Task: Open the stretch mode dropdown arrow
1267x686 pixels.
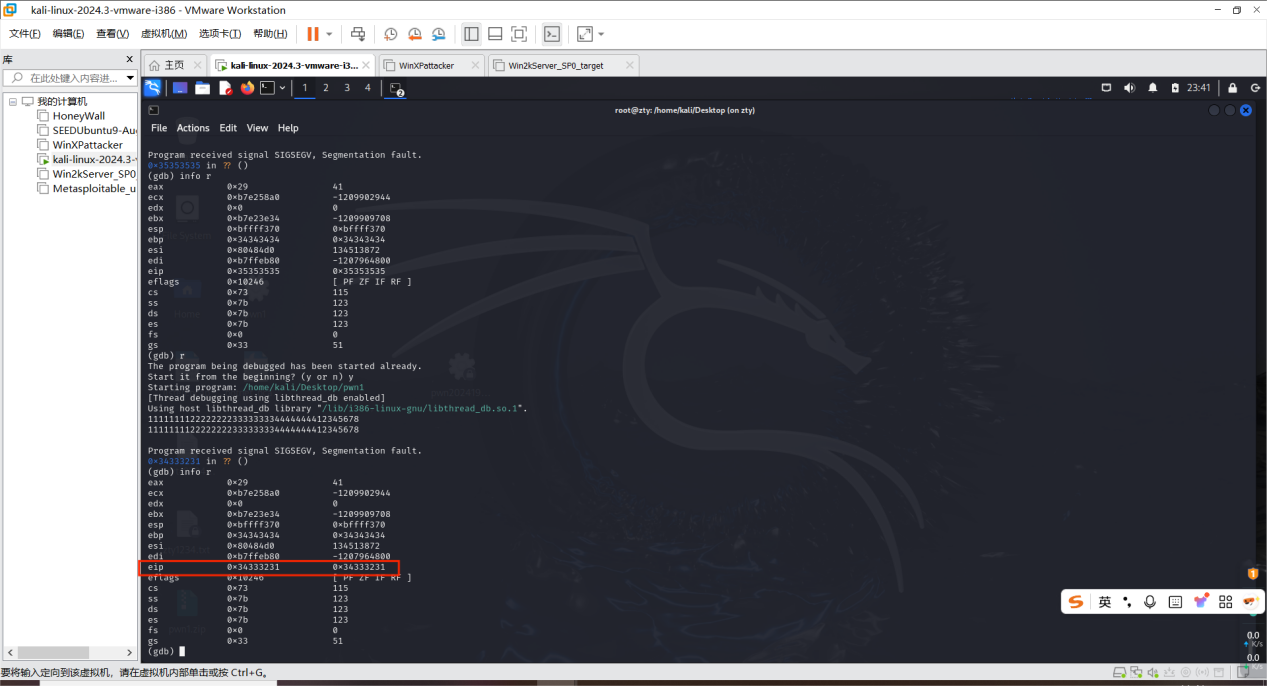Action: tap(601, 34)
